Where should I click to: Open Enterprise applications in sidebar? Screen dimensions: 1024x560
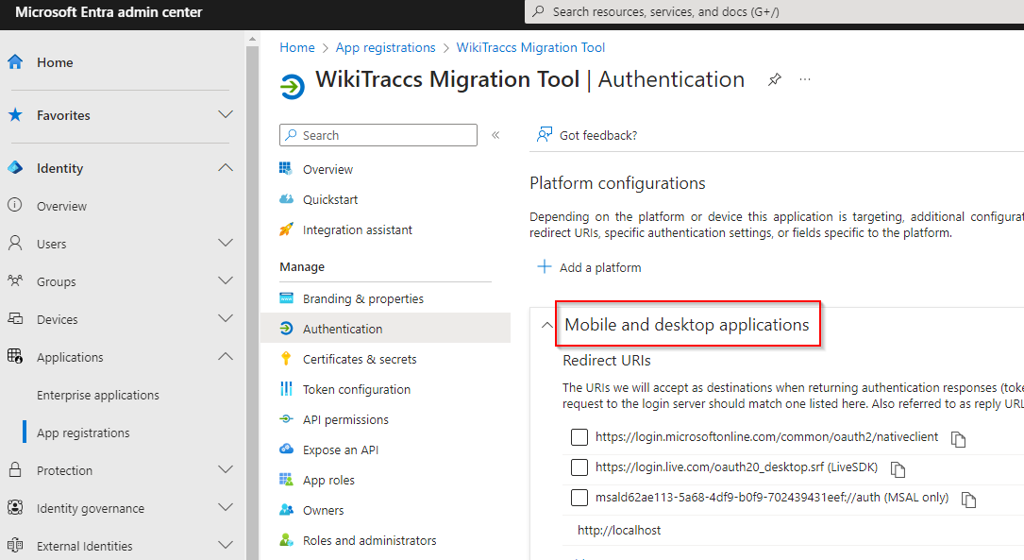pos(98,395)
